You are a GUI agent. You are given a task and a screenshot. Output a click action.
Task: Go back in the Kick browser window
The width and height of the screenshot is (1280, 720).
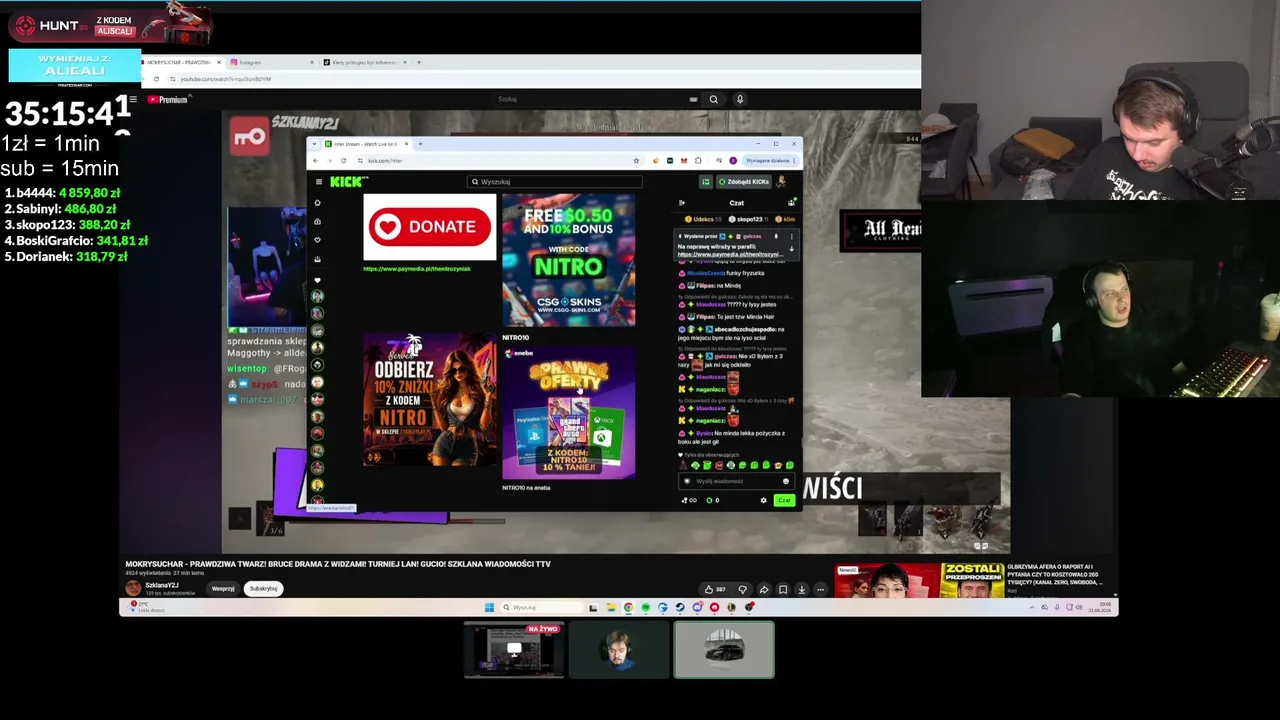coord(315,160)
